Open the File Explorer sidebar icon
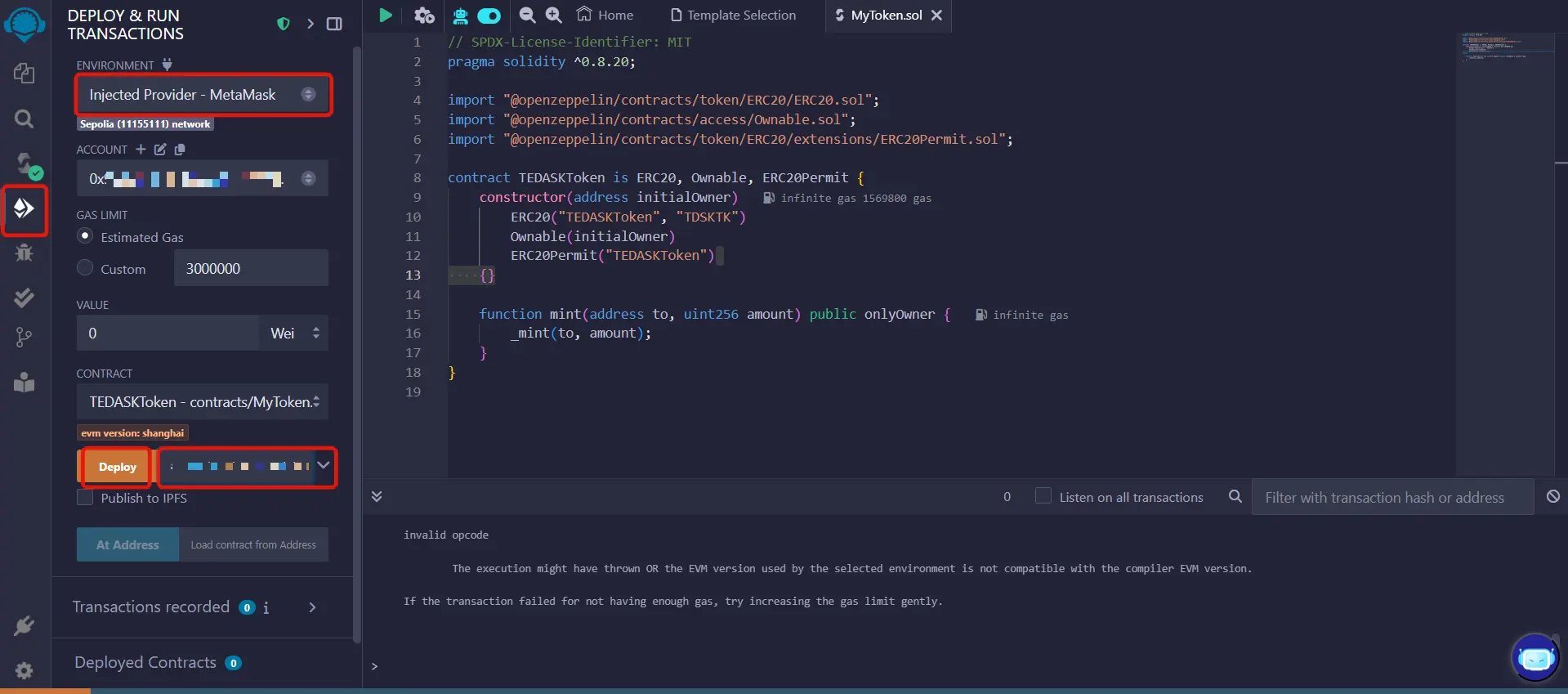Viewport: 1568px width, 694px height. point(25,74)
